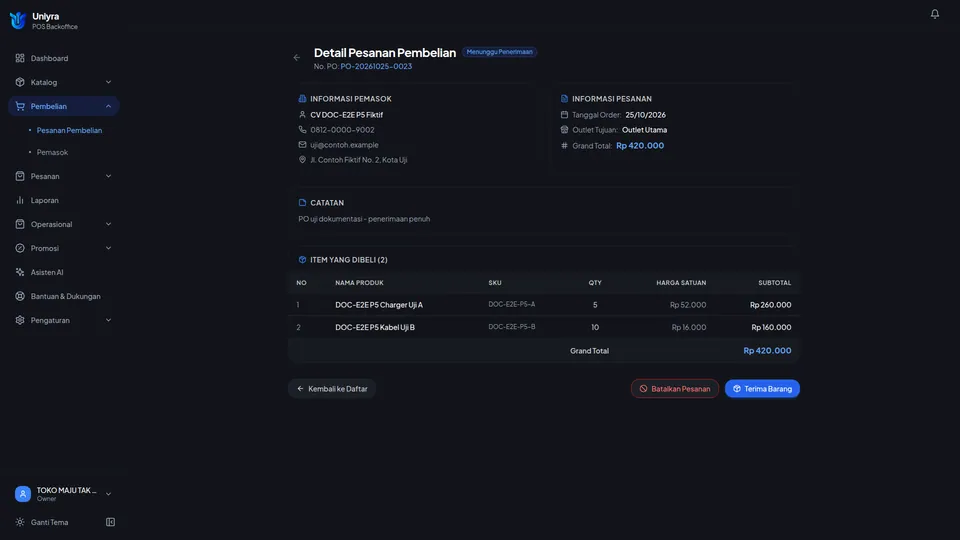Open the Asisten AI menu item
This screenshot has height=540, width=960.
[x=64, y=272]
